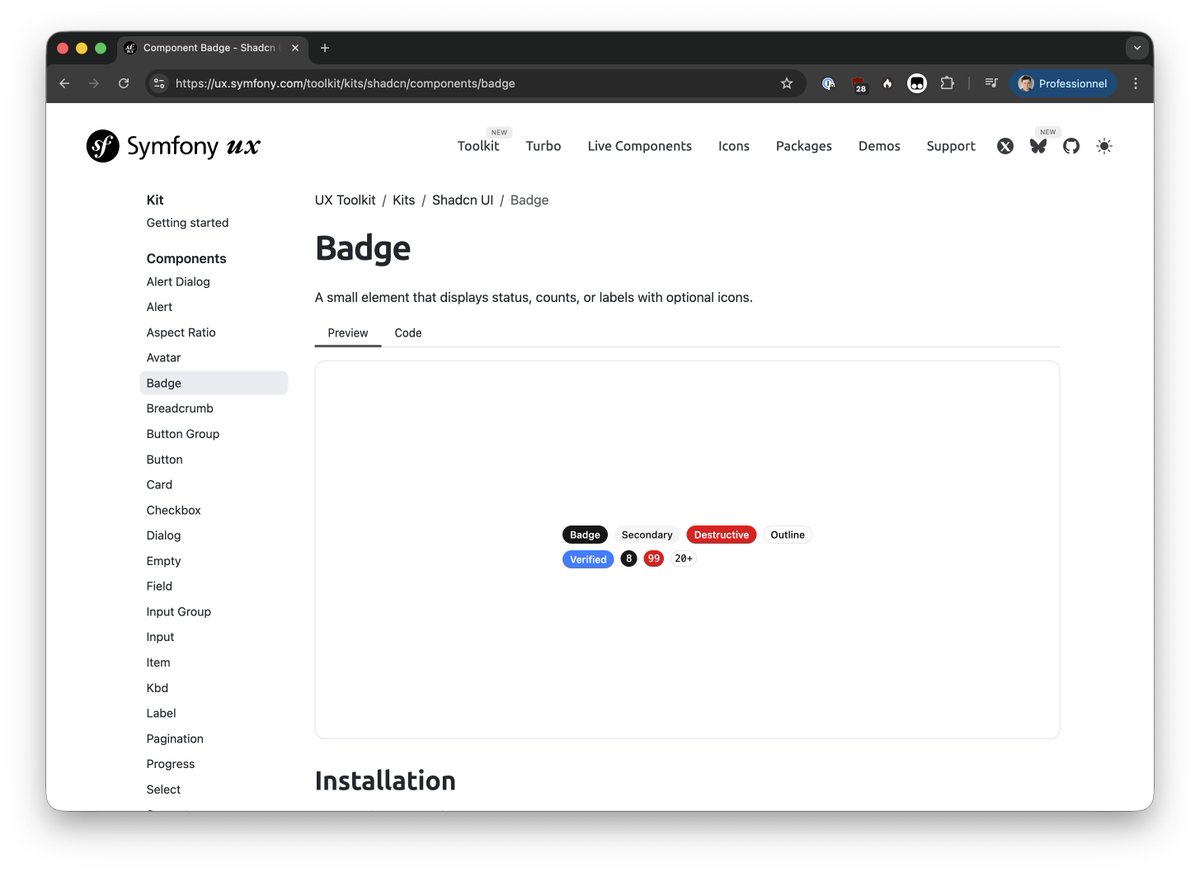Click the browser back arrow
This screenshot has width=1200, height=872.
pyautogui.click(x=65, y=84)
